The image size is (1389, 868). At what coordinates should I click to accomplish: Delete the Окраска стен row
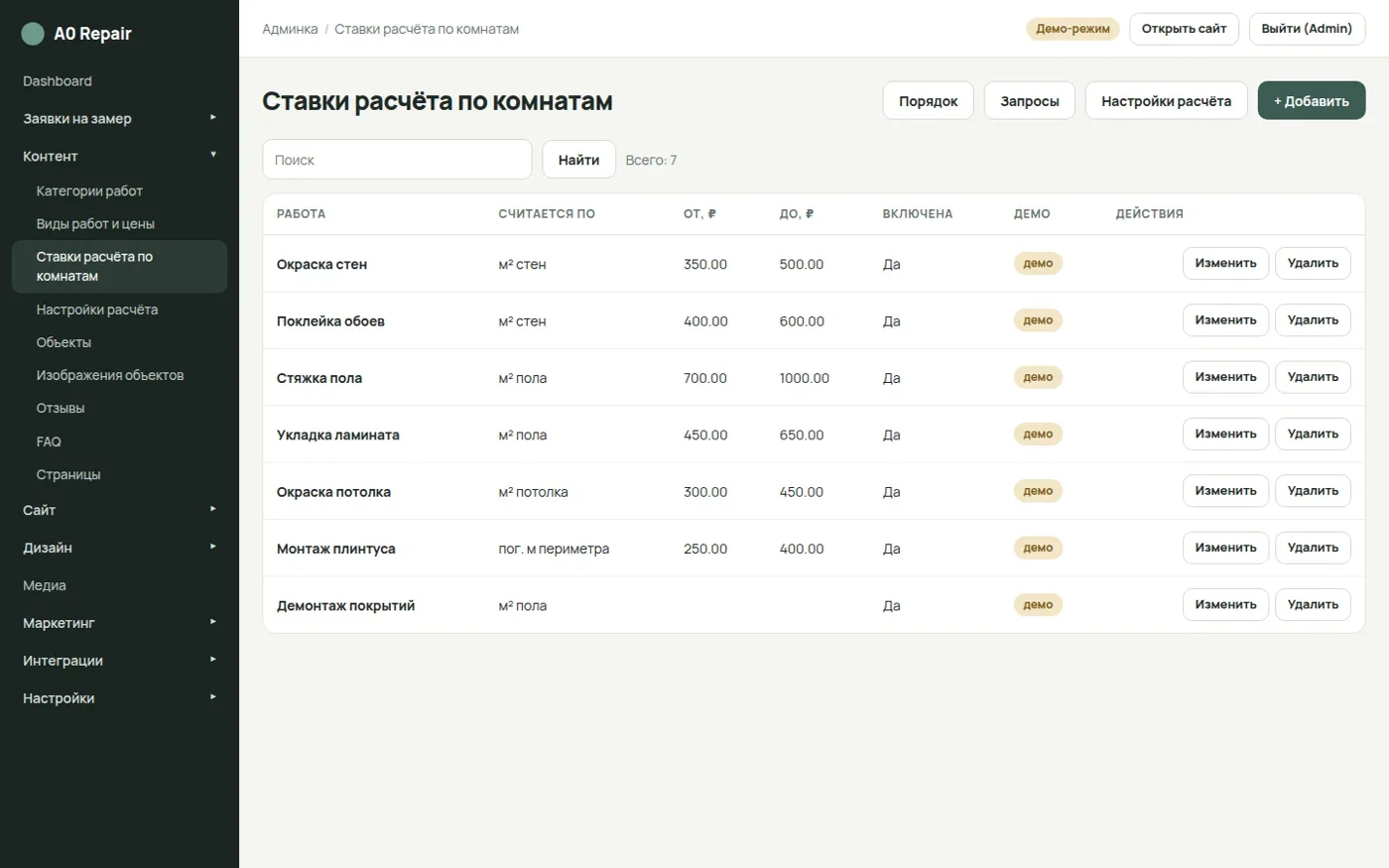click(1313, 264)
